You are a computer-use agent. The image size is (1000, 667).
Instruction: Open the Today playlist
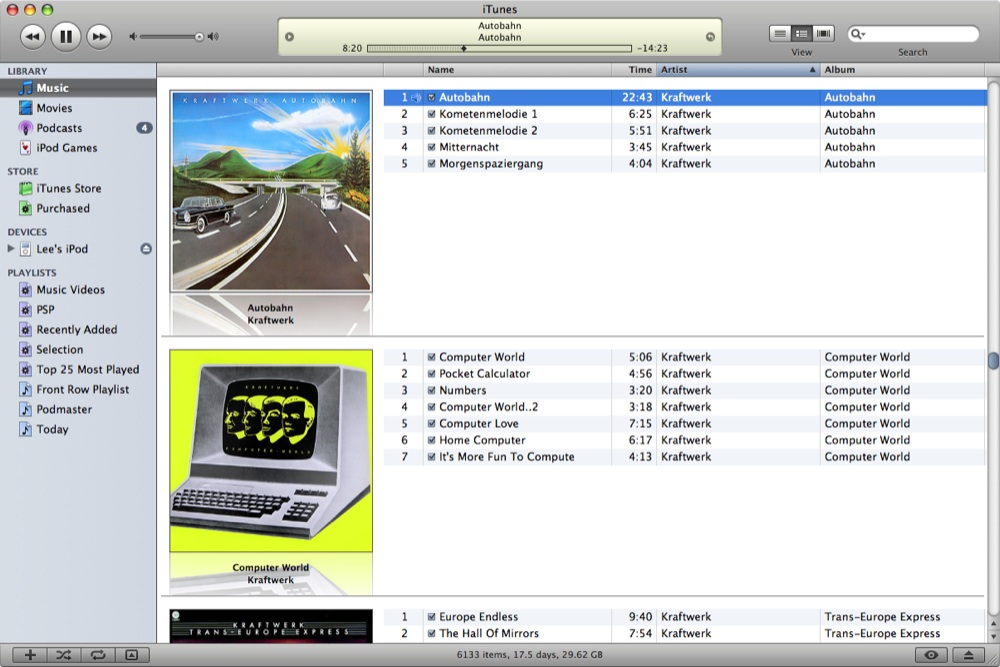78,429
